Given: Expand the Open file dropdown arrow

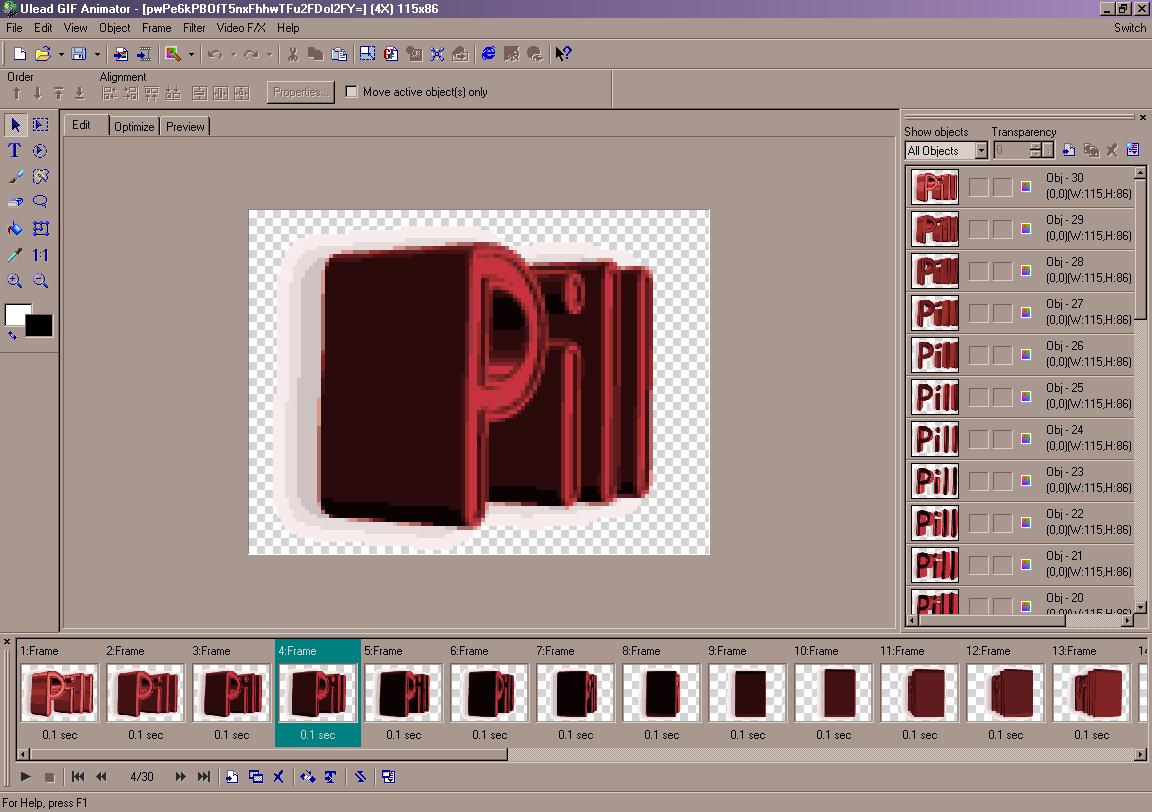Looking at the screenshot, I should tap(61, 54).
